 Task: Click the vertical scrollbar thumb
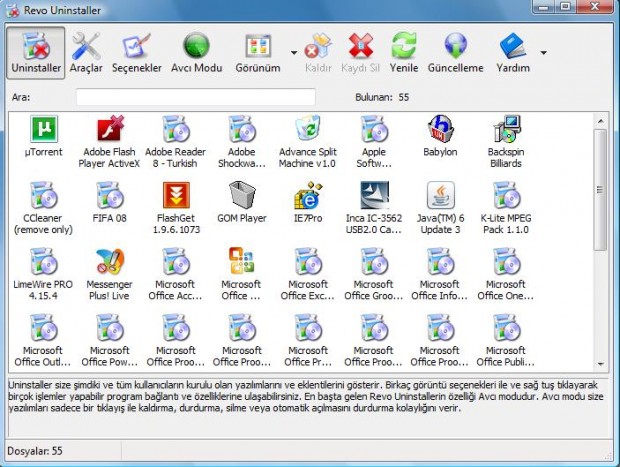(x=600, y=190)
